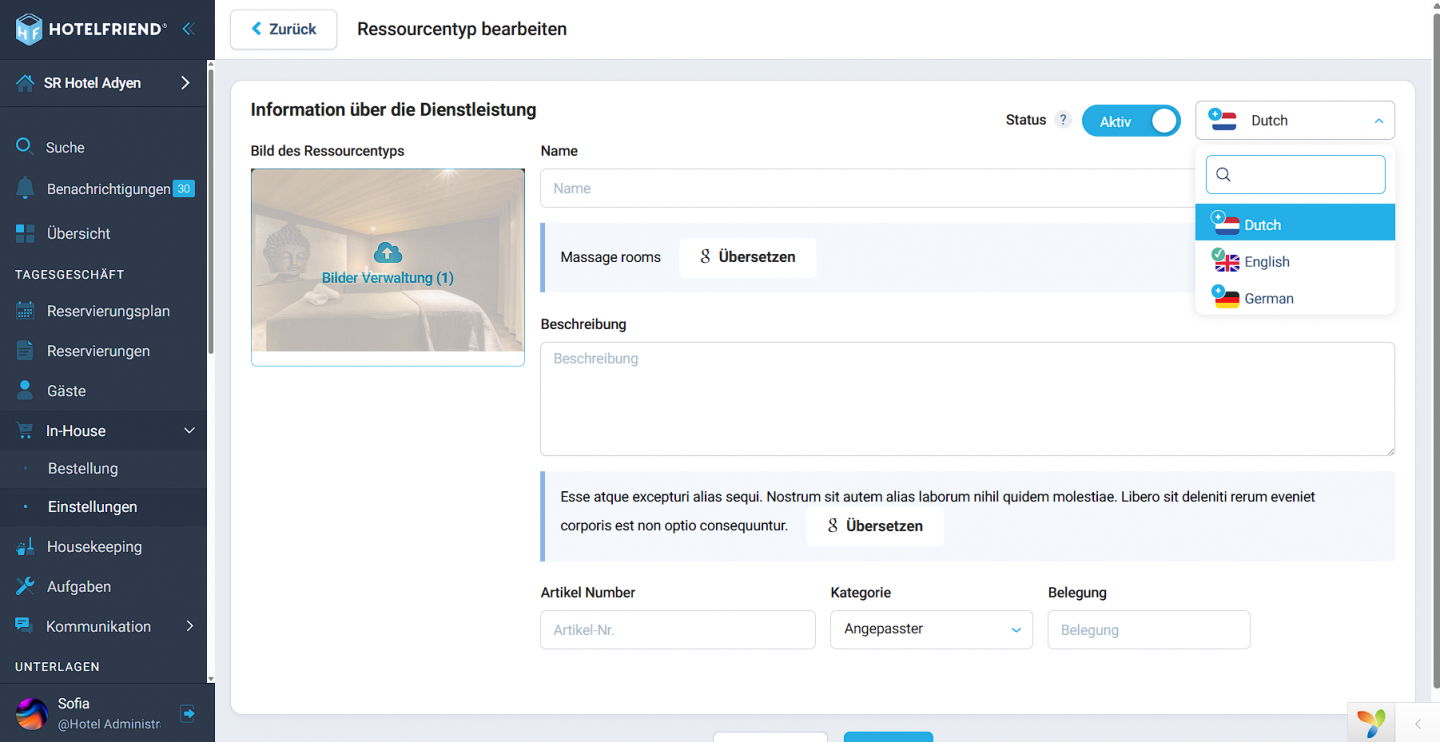The width and height of the screenshot is (1440, 742).
Task: Open the Suche sidebar link
Action: point(65,147)
